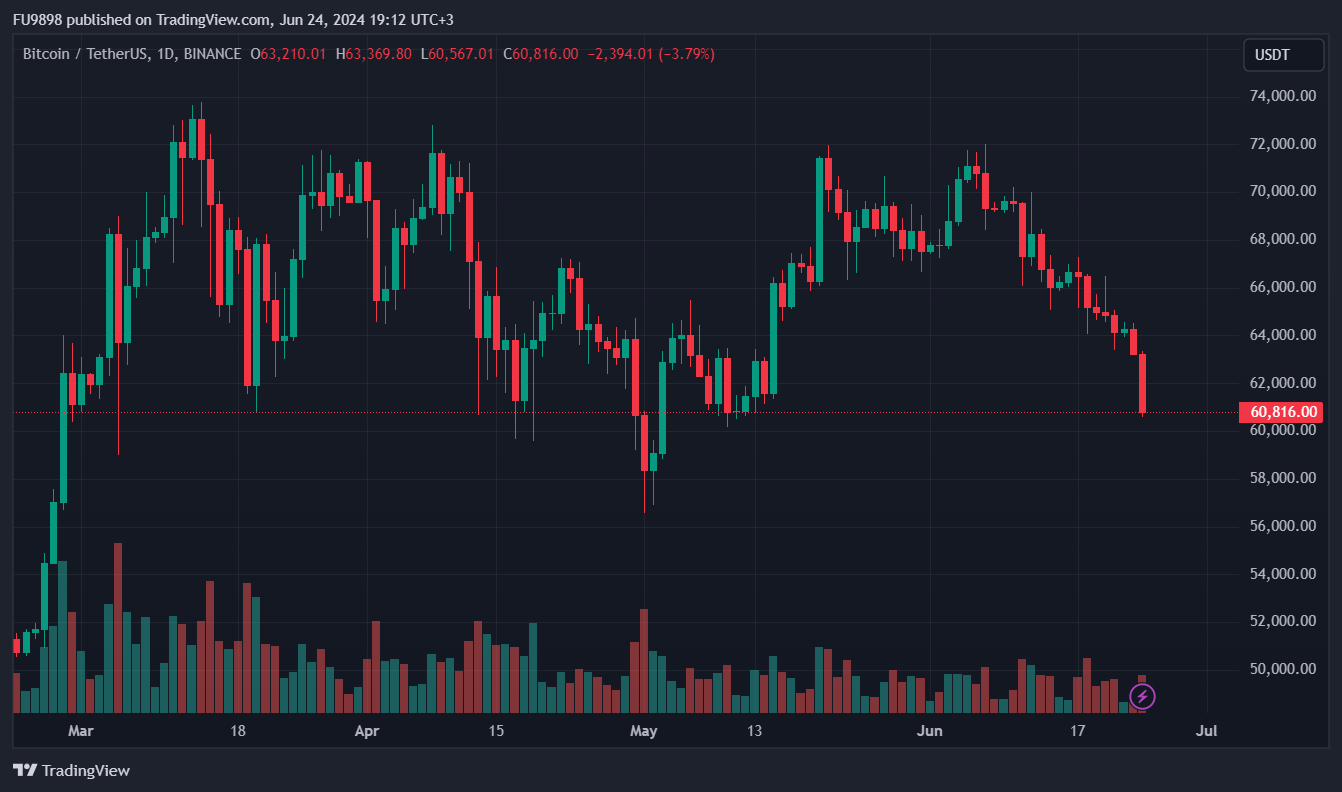The width and height of the screenshot is (1342, 792).
Task: Select the Jul label on time axis
Action: (x=1207, y=731)
